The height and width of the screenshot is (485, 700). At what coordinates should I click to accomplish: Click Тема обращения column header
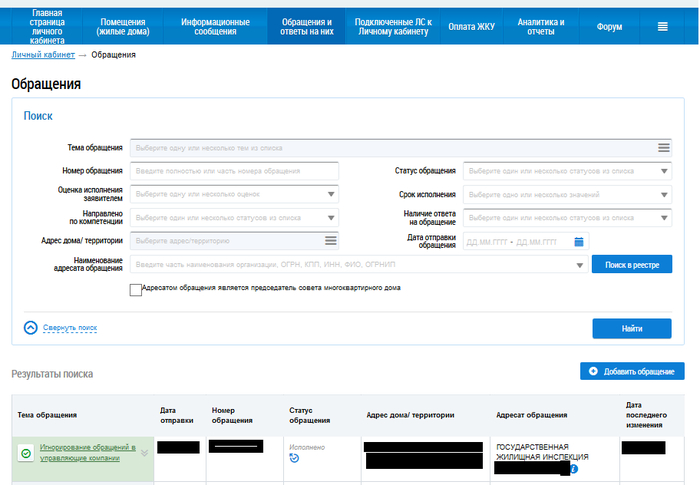tap(47, 415)
